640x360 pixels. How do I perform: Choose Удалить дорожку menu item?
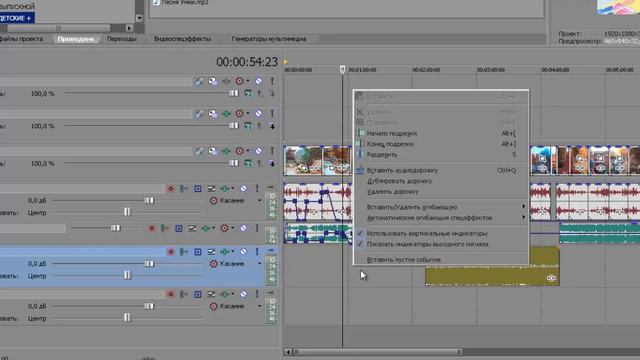pyautogui.click(x=441, y=191)
